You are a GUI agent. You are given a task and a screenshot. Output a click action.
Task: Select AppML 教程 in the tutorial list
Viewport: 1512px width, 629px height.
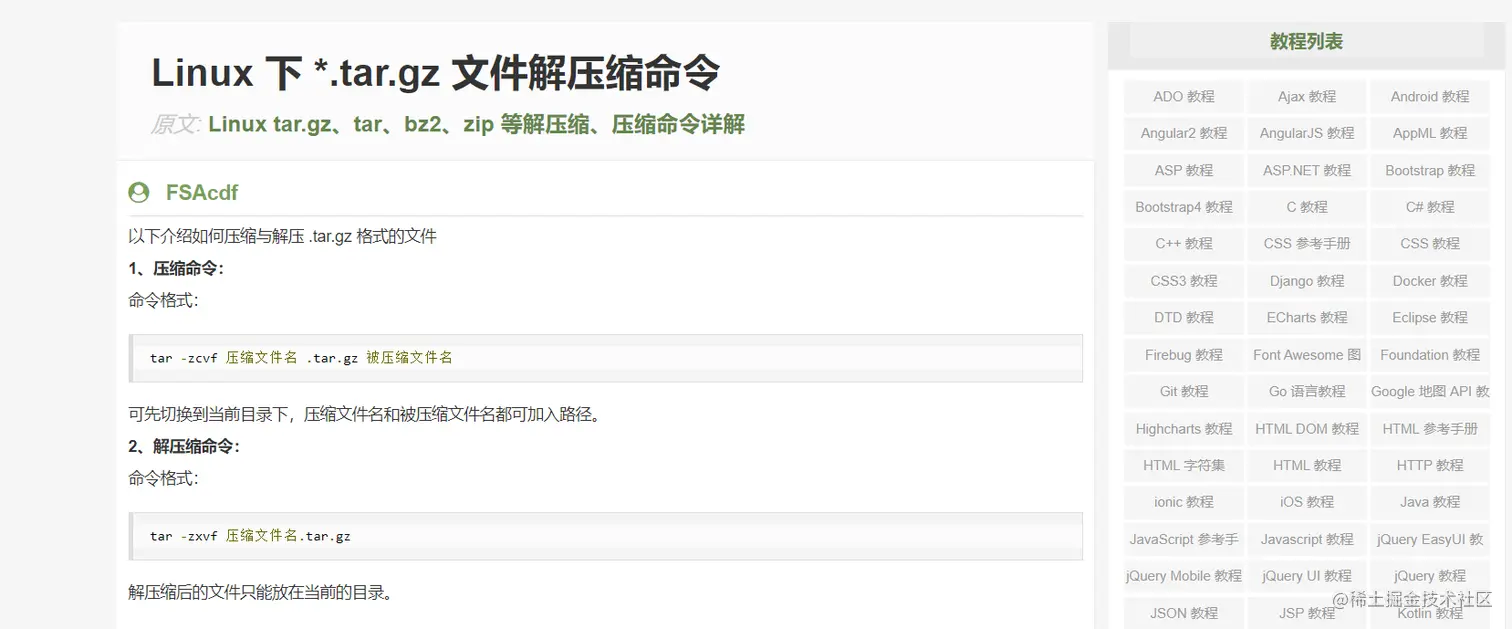point(1430,133)
